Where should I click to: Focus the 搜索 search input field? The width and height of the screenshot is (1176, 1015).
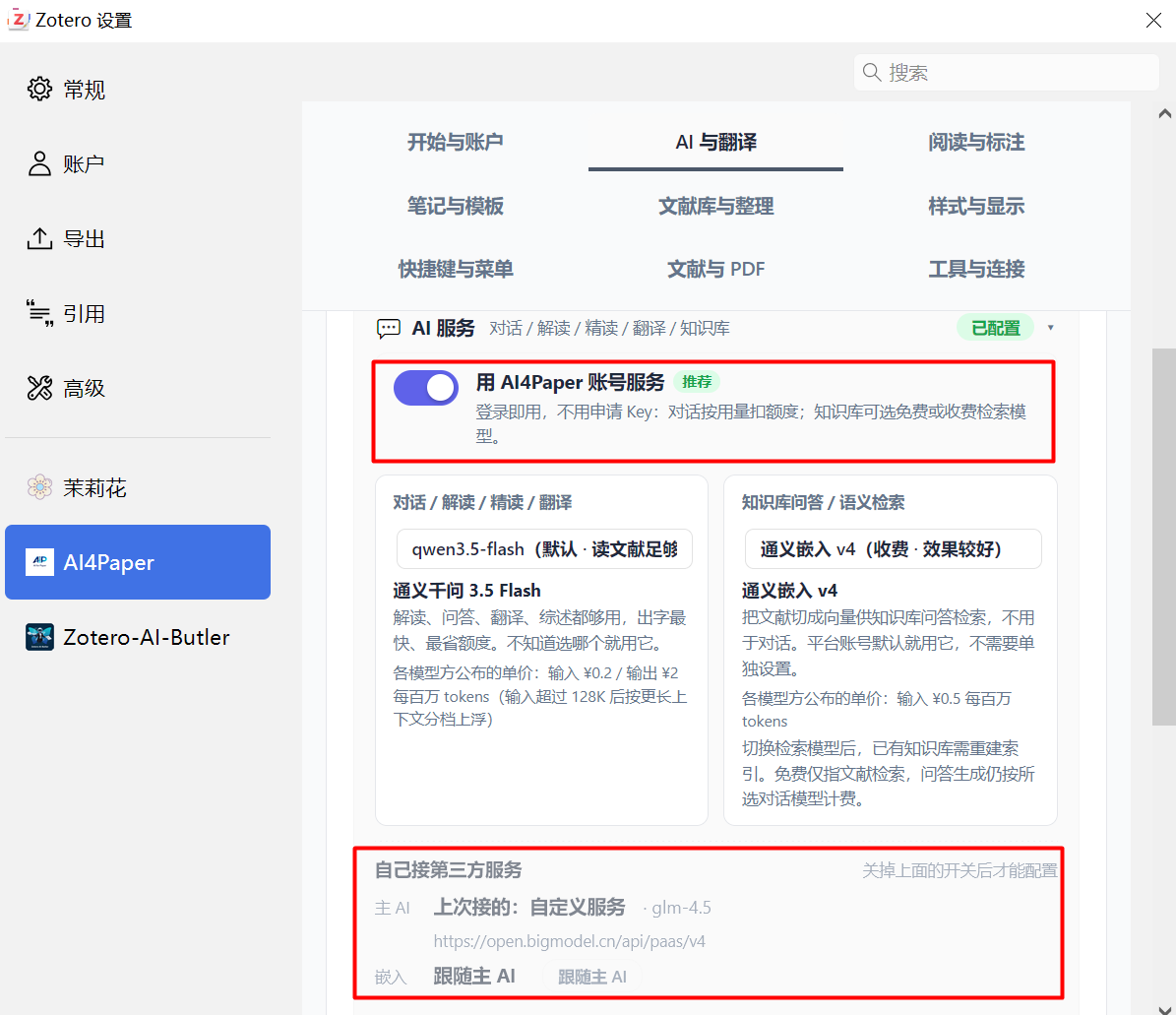1007,72
